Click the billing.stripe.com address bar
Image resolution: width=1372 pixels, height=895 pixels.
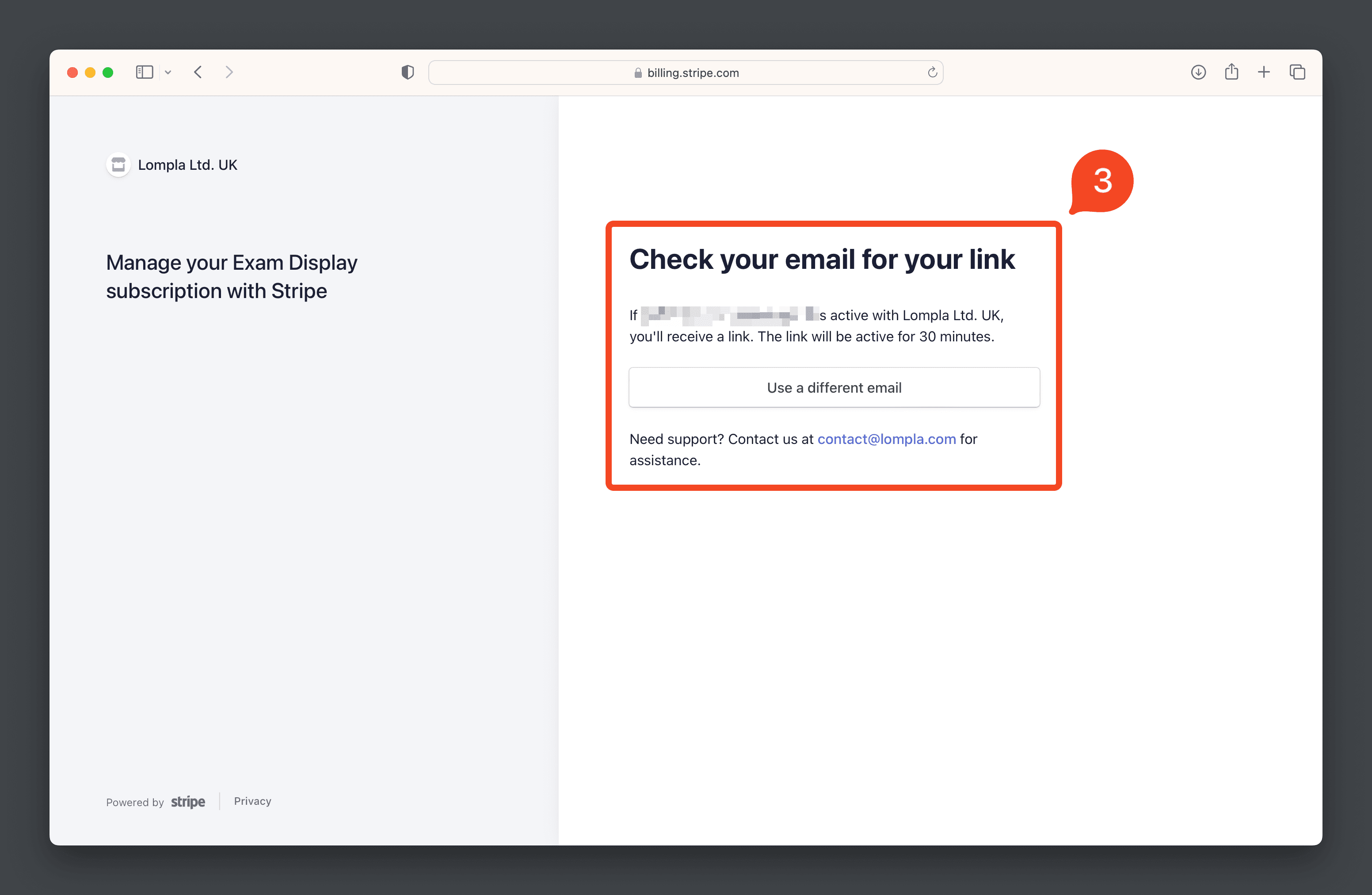click(686, 73)
